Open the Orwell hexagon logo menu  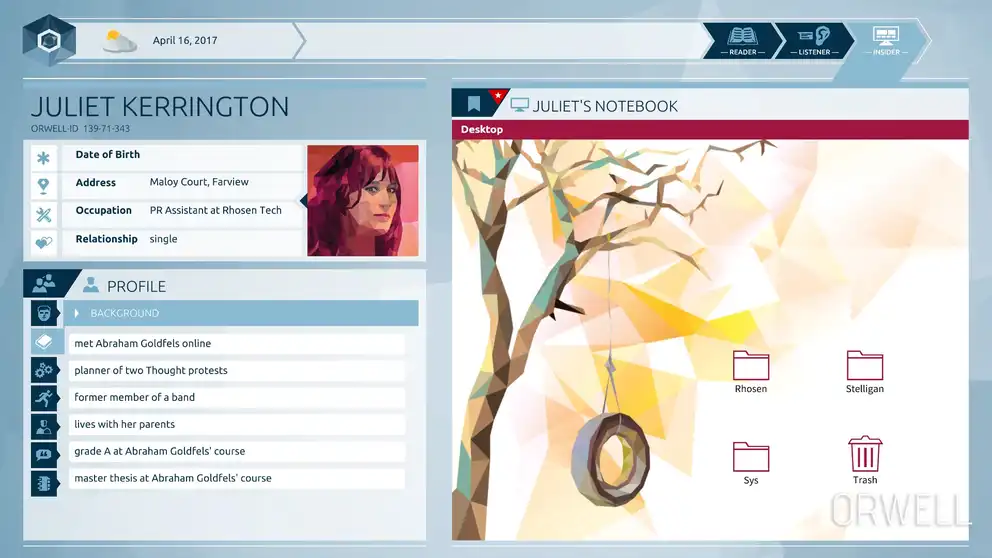pyautogui.click(x=48, y=41)
